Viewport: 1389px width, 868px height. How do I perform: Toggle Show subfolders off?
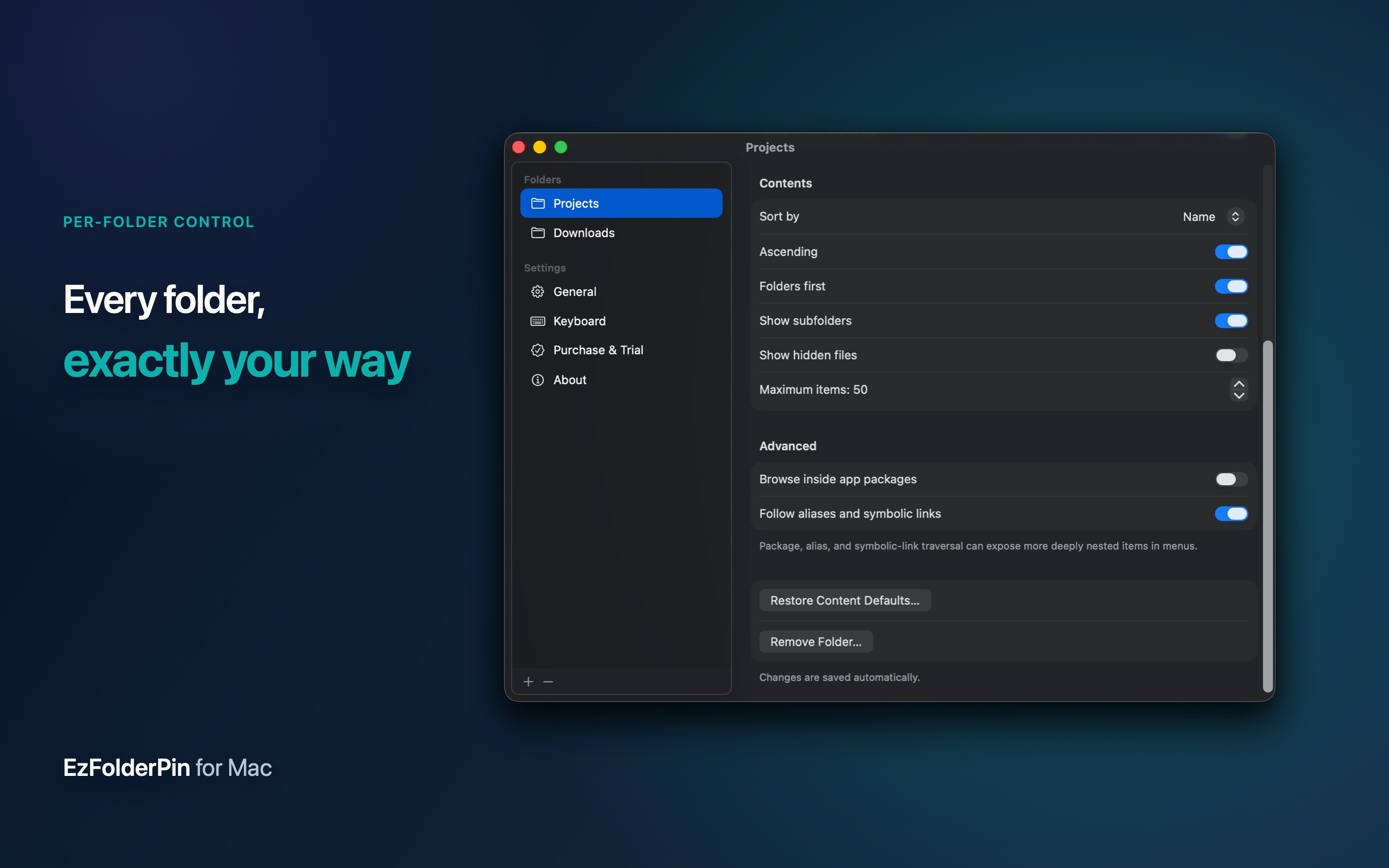(1231, 320)
